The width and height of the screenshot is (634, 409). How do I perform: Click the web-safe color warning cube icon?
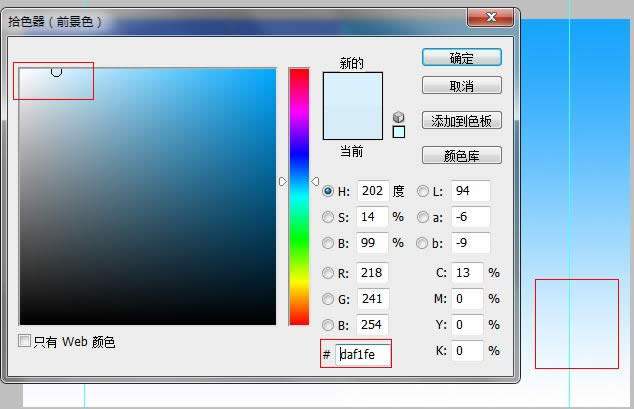click(399, 117)
